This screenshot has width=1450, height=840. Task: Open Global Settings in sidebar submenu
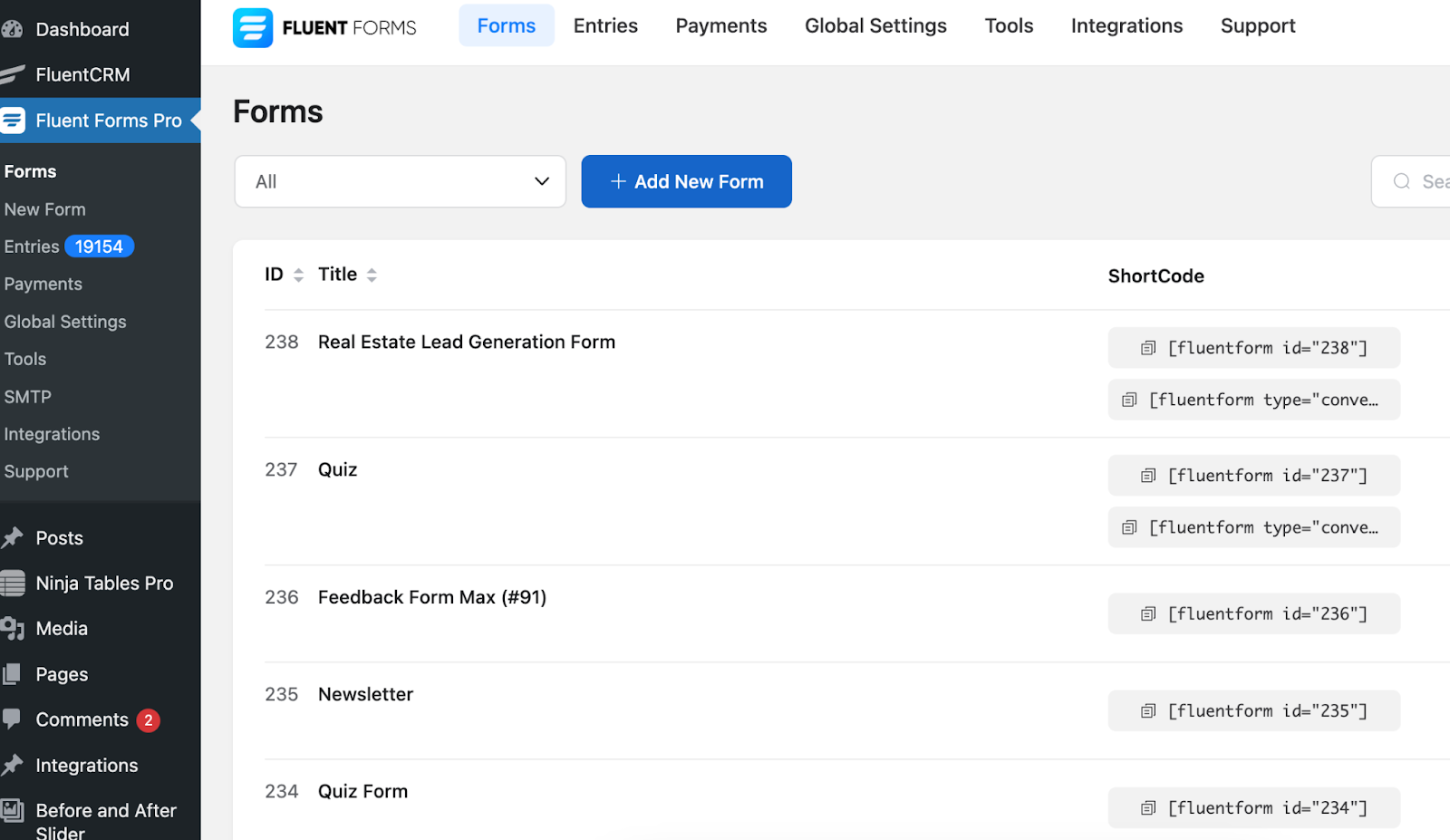coord(65,322)
